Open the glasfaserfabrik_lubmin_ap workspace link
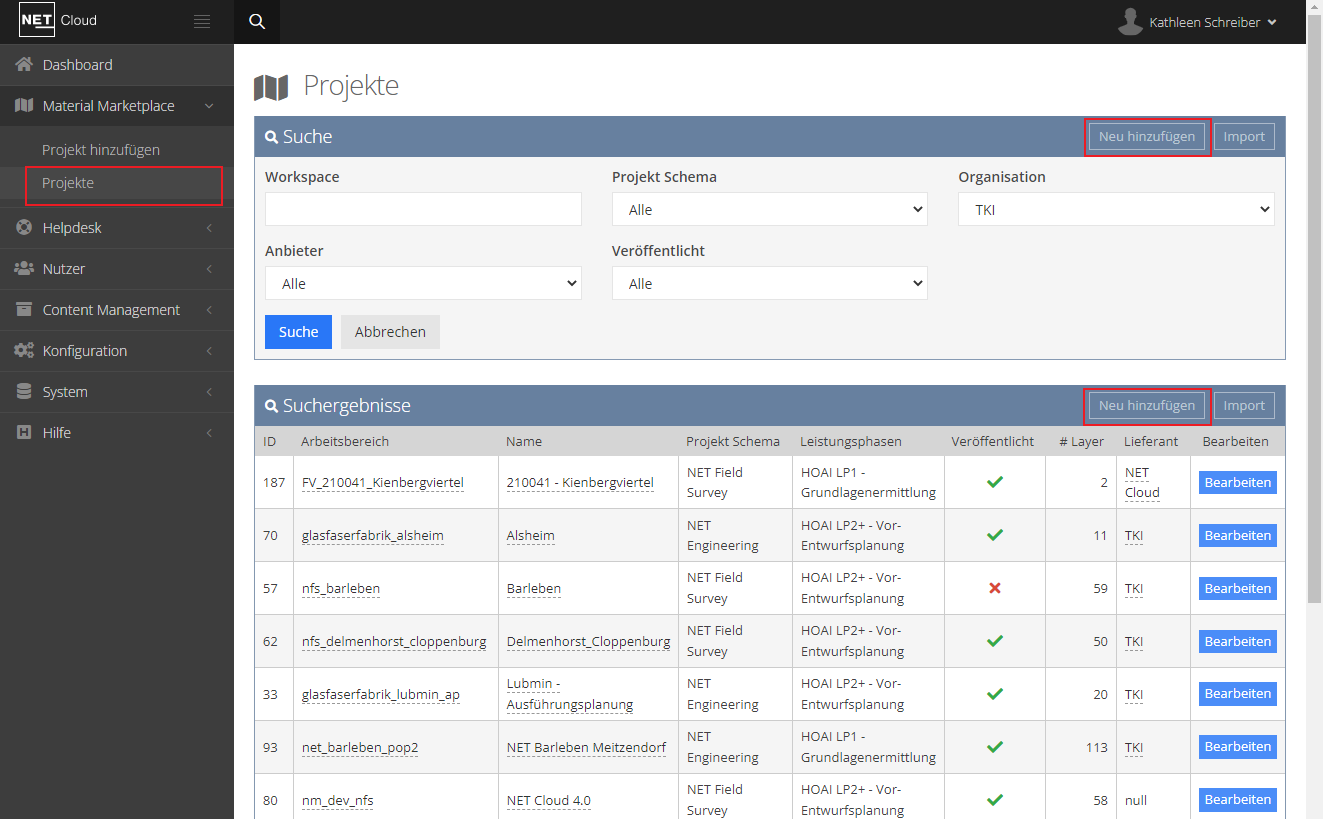 tap(381, 694)
